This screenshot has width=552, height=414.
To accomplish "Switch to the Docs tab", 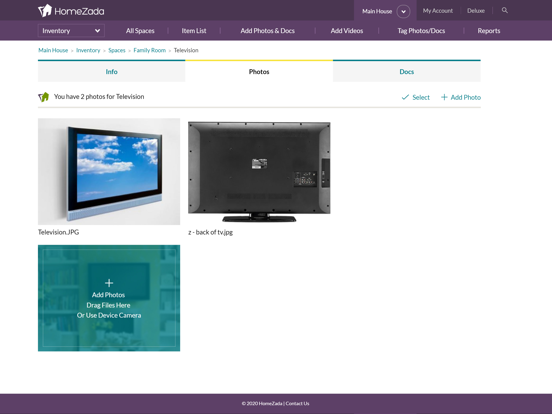I will coord(407,71).
